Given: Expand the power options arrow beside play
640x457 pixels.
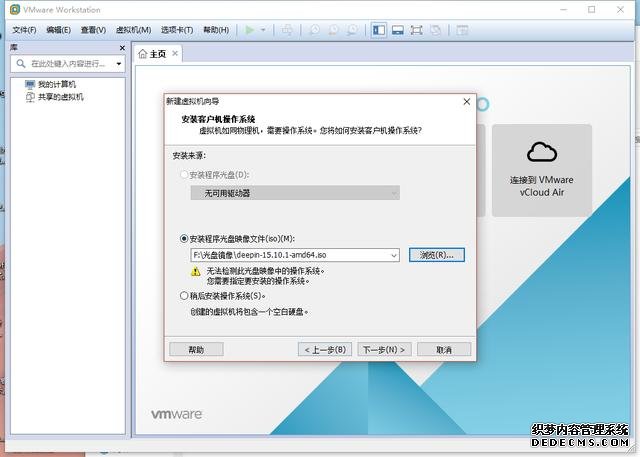Looking at the screenshot, I should [x=263, y=30].
